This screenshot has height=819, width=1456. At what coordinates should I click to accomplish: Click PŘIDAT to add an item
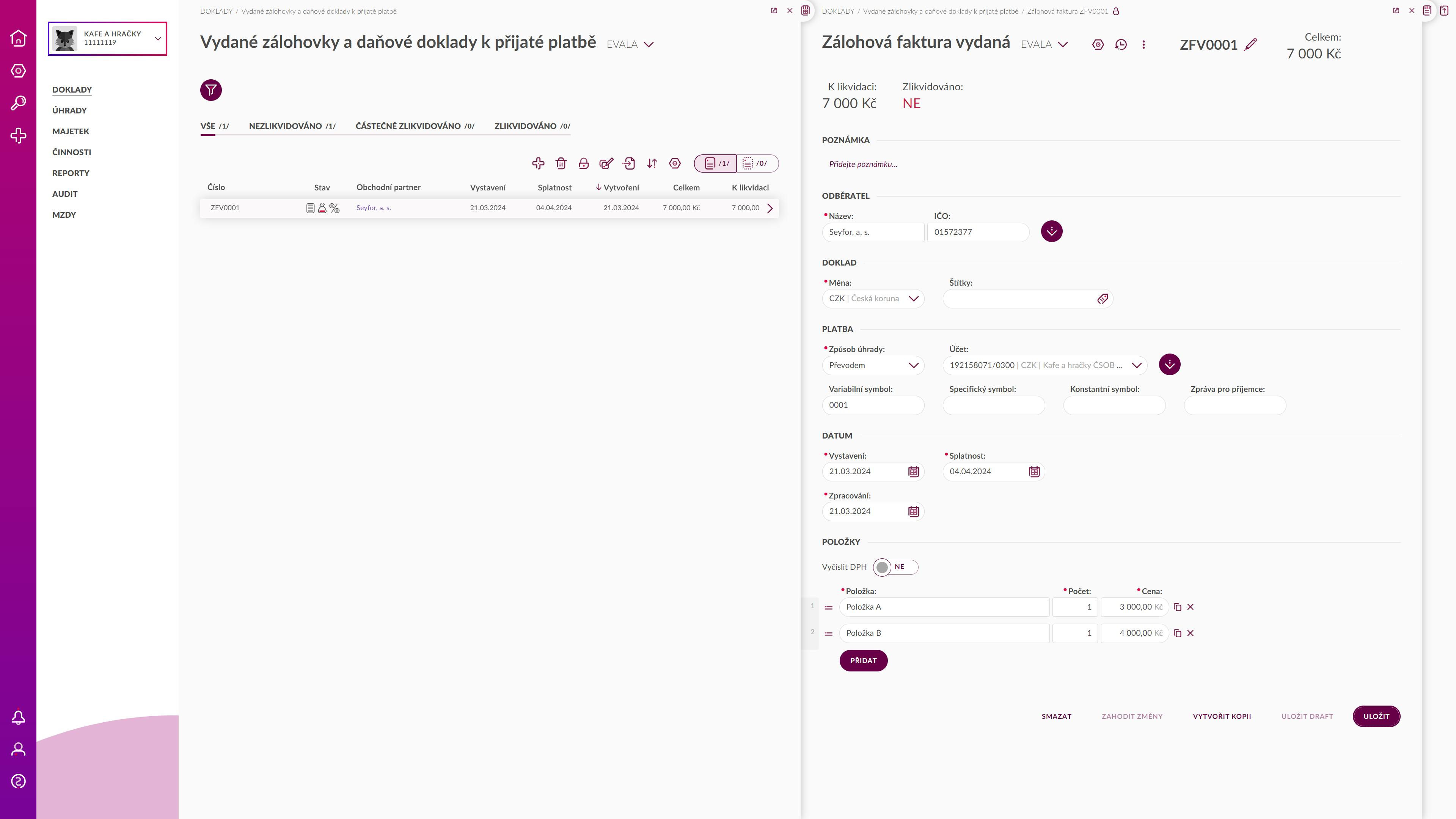pos(863,661)
